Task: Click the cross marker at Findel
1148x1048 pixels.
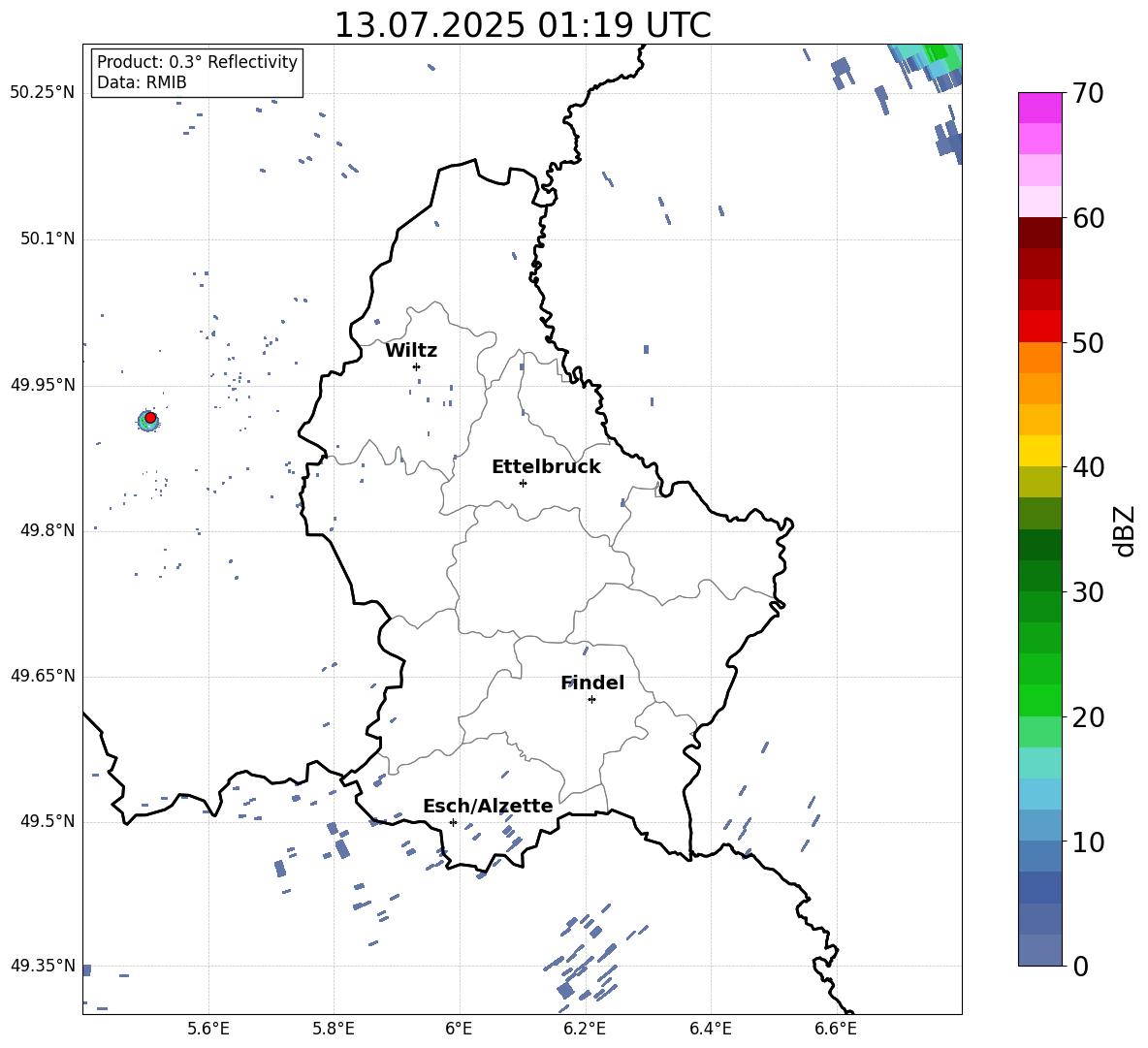Action: 591,700
